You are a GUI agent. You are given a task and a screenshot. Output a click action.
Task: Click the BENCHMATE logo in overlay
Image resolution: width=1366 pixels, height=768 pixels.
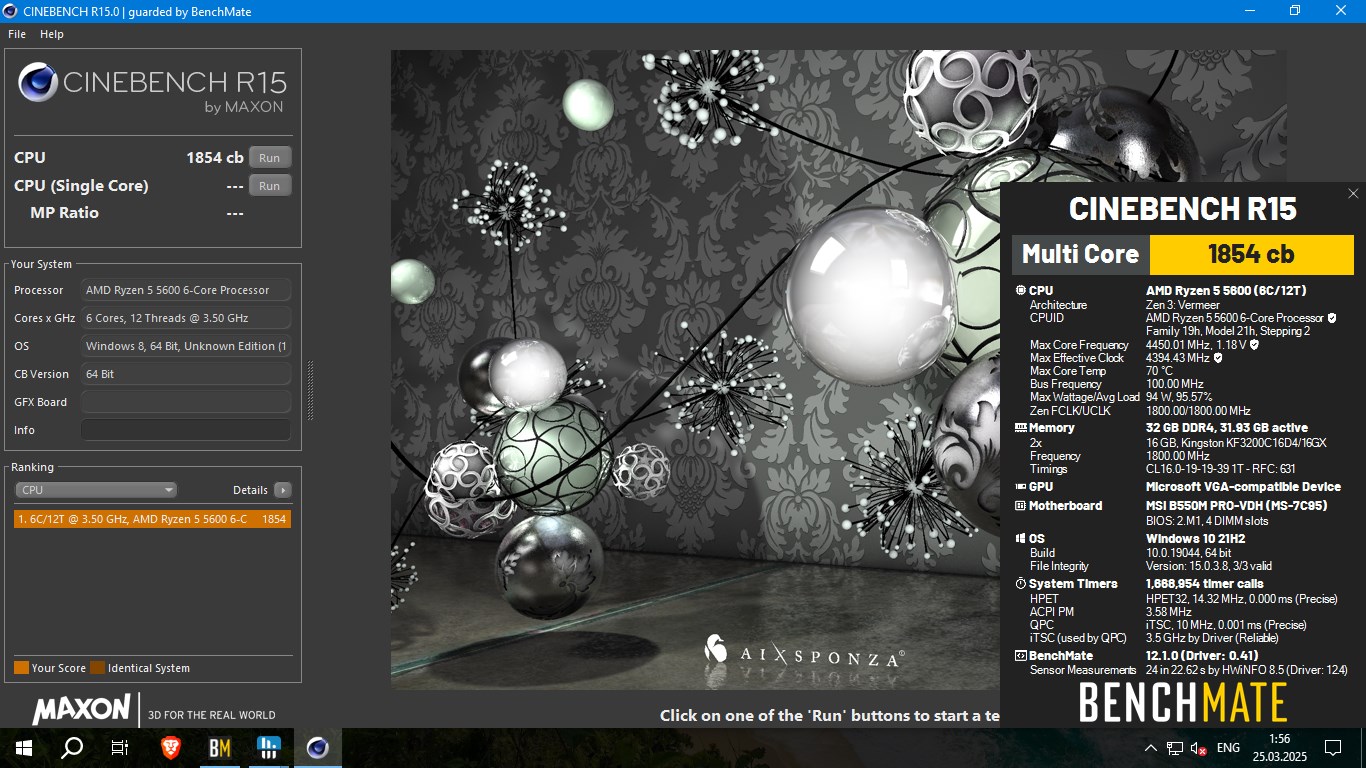[1183, 703]
